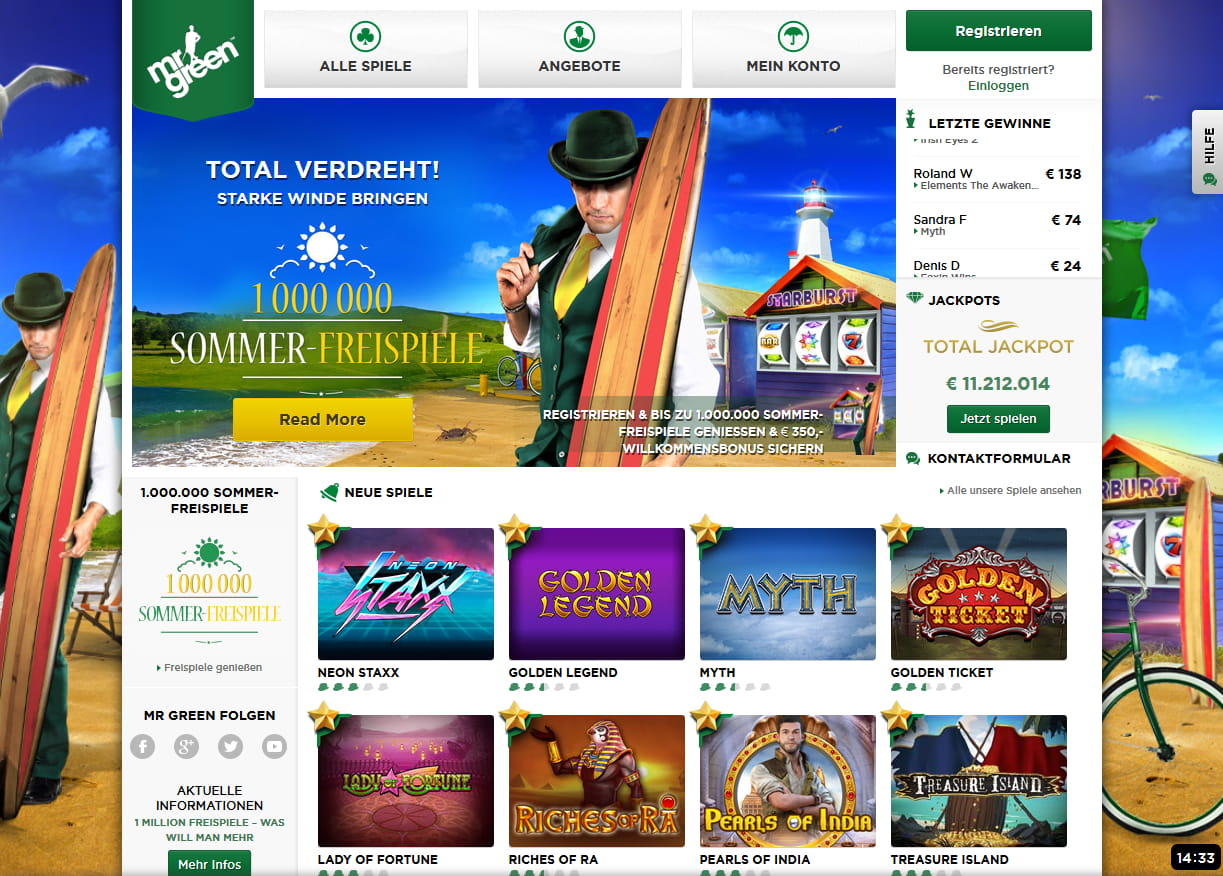
Task: Click Jetzt spielen under Total Jackpot
Action: [998, 419]
